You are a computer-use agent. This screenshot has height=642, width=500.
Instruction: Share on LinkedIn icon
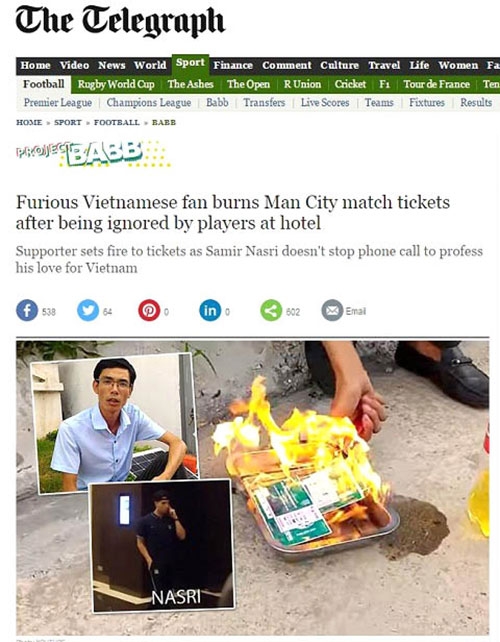(210, 310)
